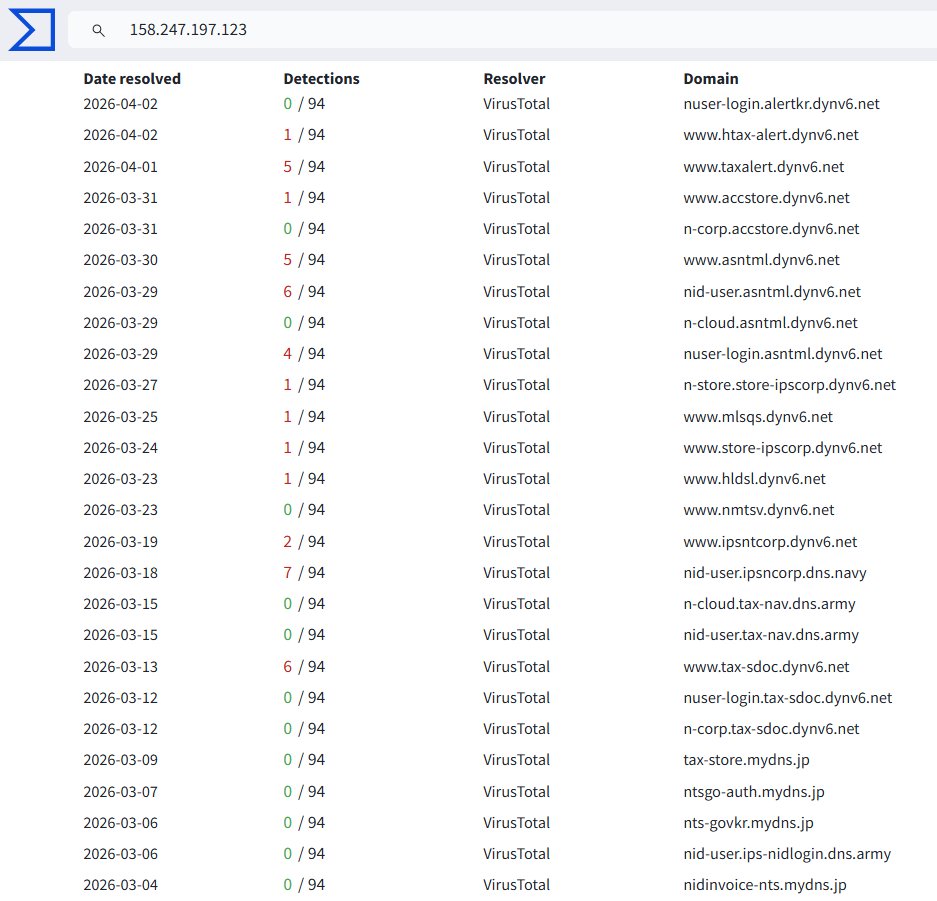Image resolution: width=937 pixels, height=901 pixels.
Task: Open domain n-corp.accstore.dynv6.net
Action: [x=771, y=229]
